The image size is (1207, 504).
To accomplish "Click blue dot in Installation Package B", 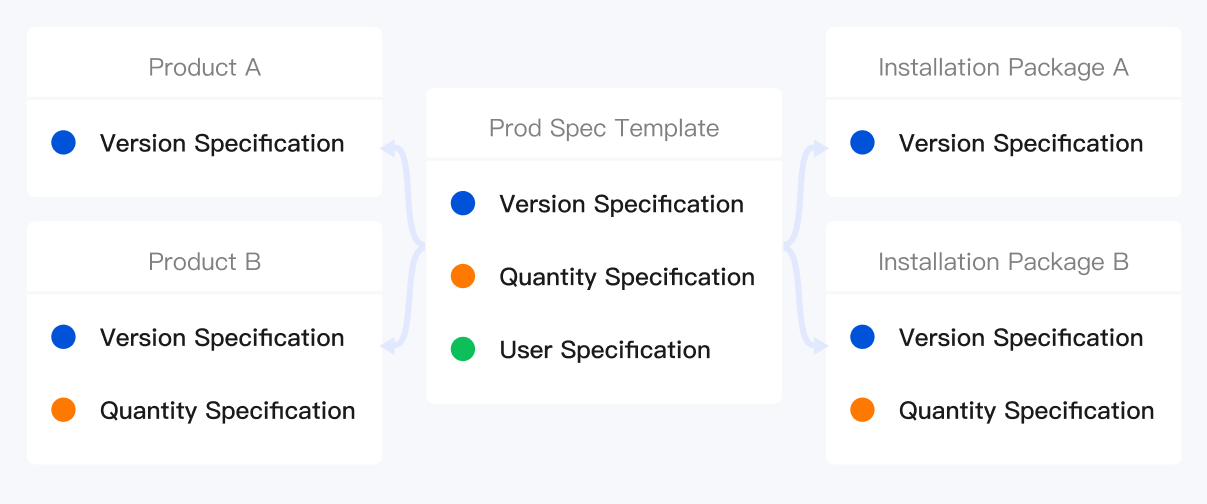I will pos(863,337).
